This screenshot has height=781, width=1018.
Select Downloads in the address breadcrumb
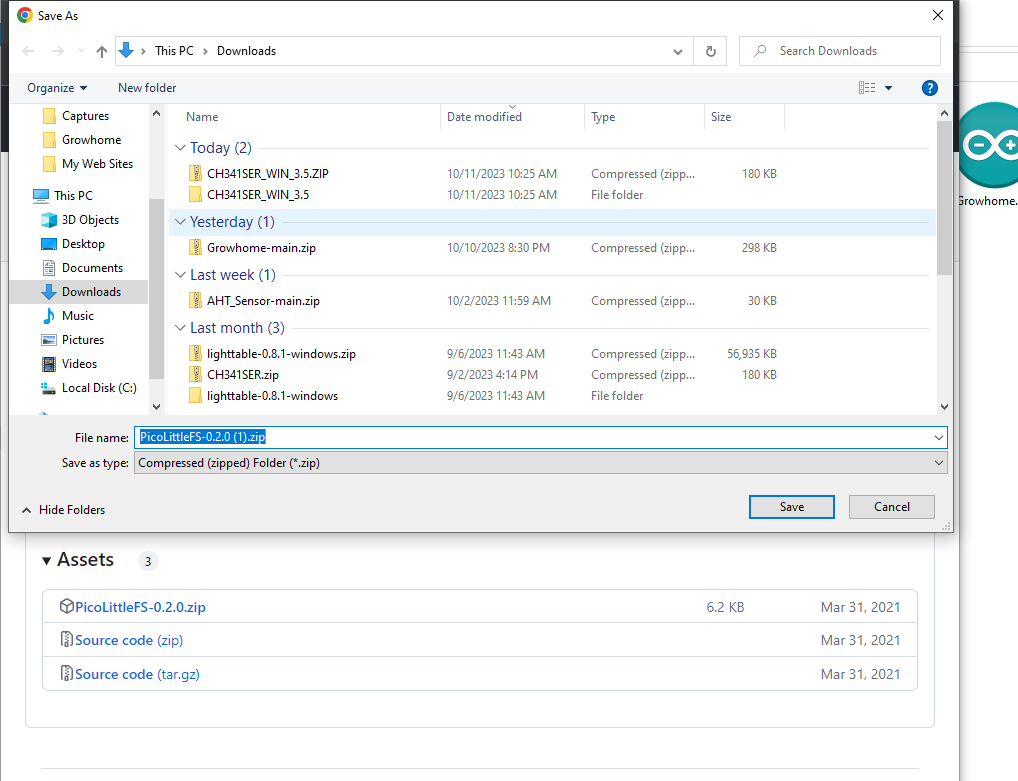(x=246, y=51)
